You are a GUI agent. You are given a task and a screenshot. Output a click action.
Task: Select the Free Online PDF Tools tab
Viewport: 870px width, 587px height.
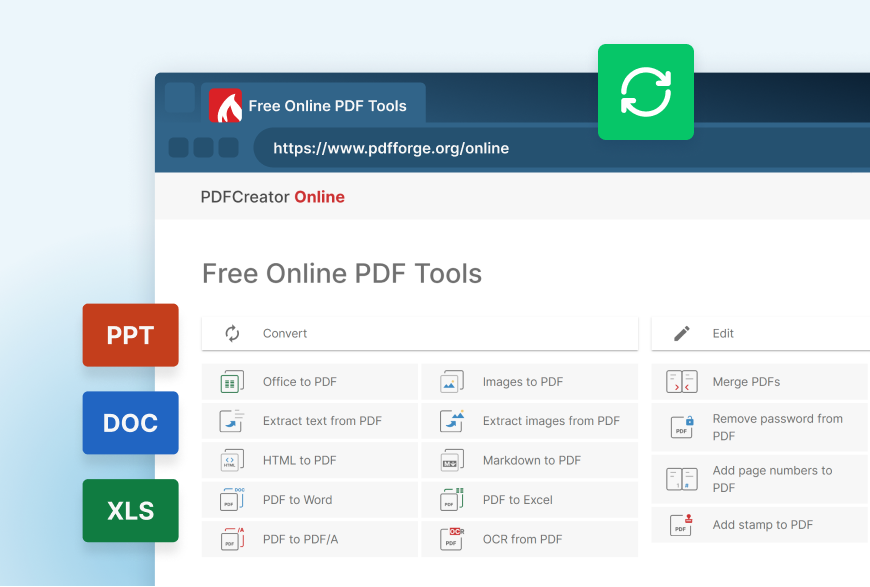click(x=313, y=104)
